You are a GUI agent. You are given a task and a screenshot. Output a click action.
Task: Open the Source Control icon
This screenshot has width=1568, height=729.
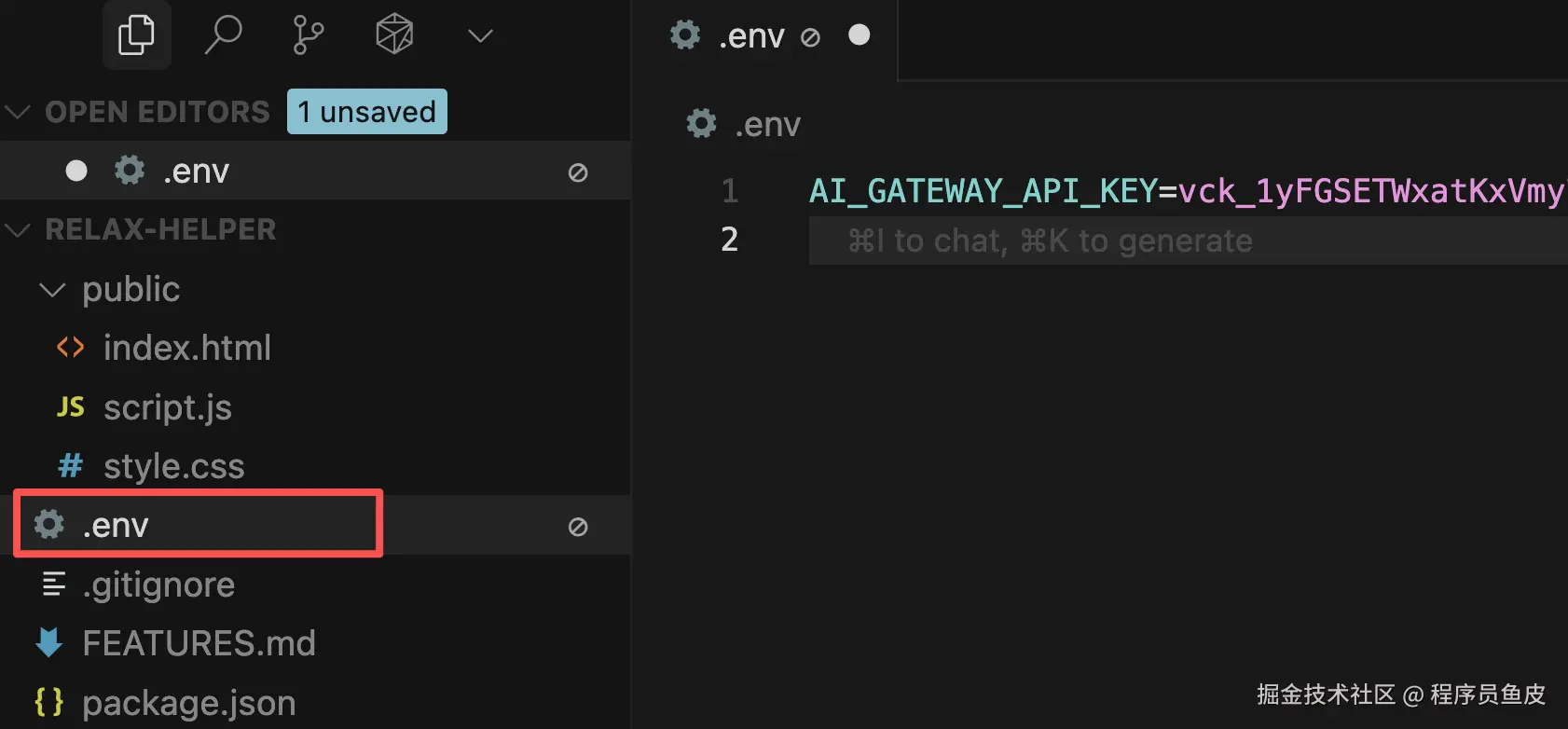coord(308,35)
